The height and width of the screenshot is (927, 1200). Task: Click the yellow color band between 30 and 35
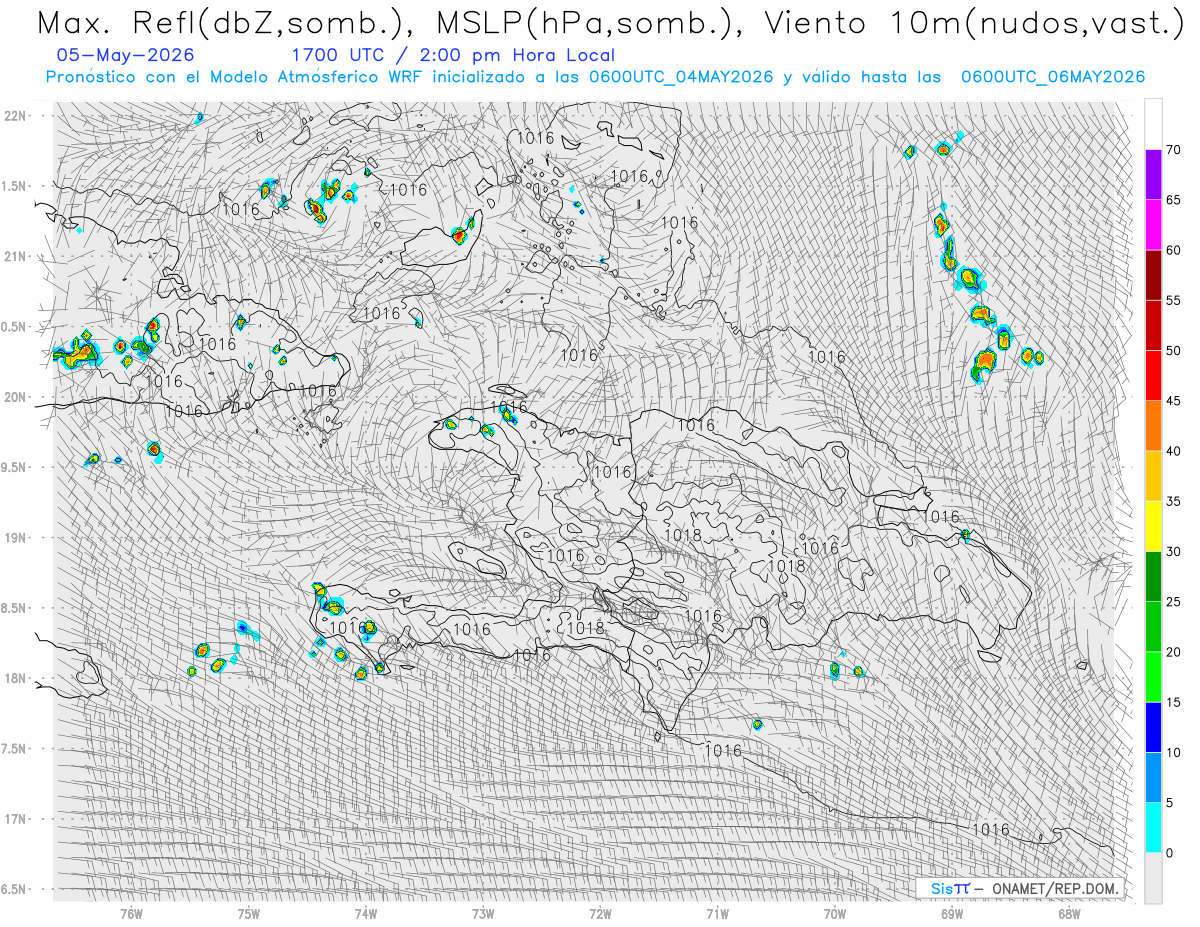(x=1153, y=526)
